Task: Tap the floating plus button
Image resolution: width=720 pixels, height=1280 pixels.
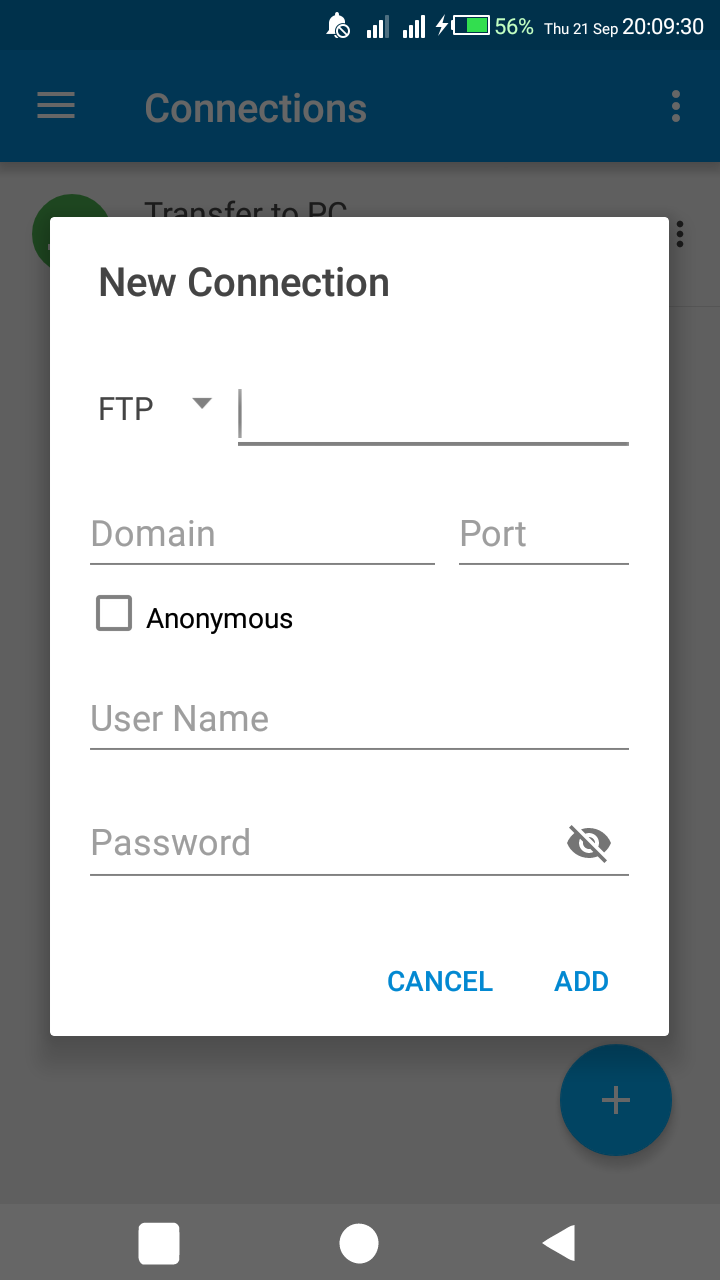Action: (x=616, y=1100)
